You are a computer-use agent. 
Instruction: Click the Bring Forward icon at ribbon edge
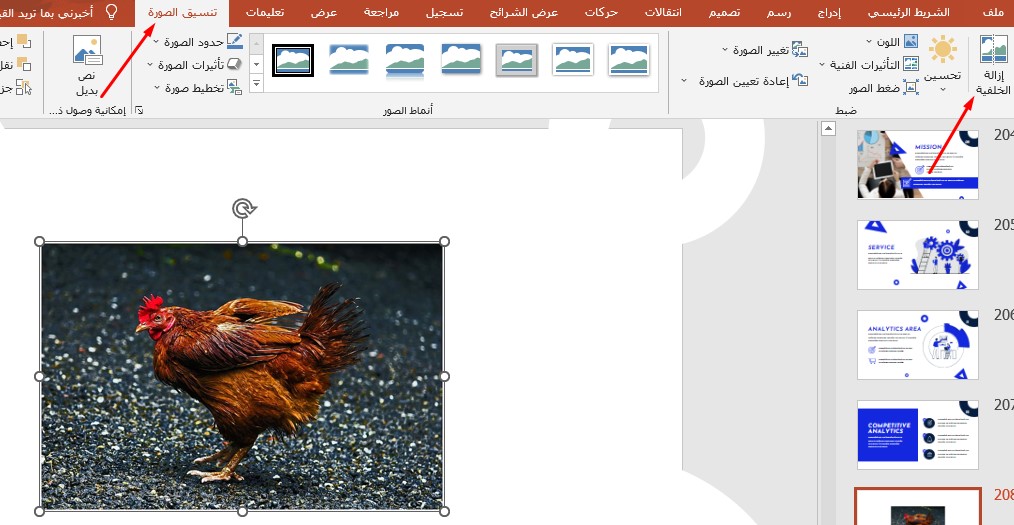(23, 41)
